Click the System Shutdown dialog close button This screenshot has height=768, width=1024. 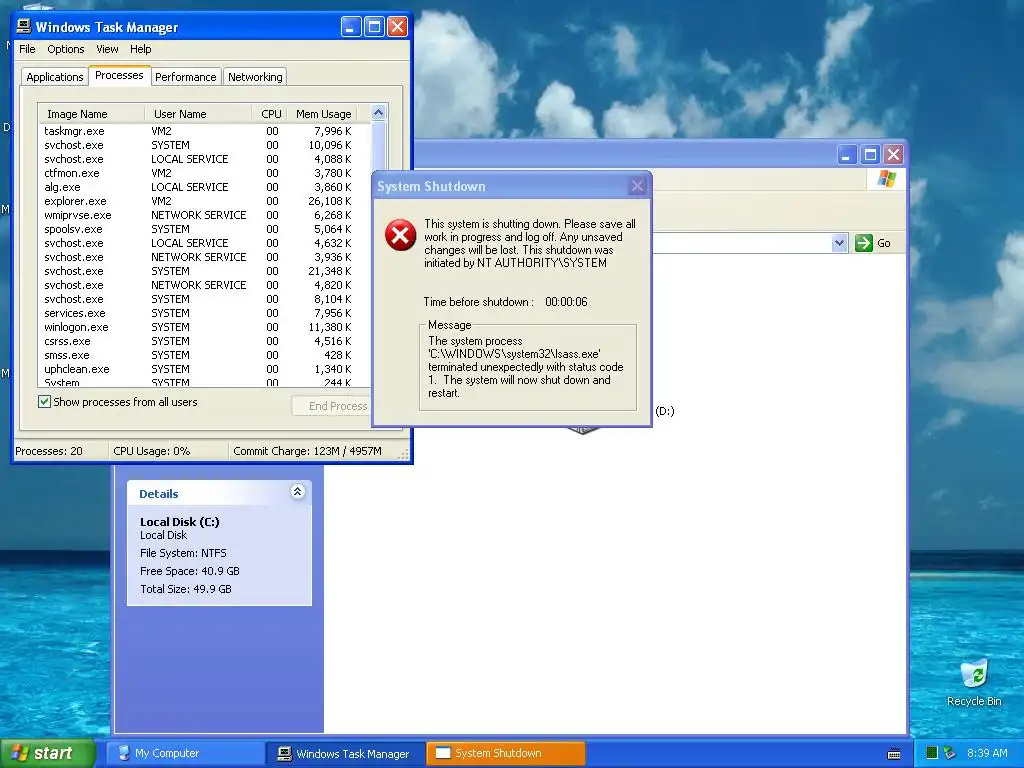[x=637, y=186]
